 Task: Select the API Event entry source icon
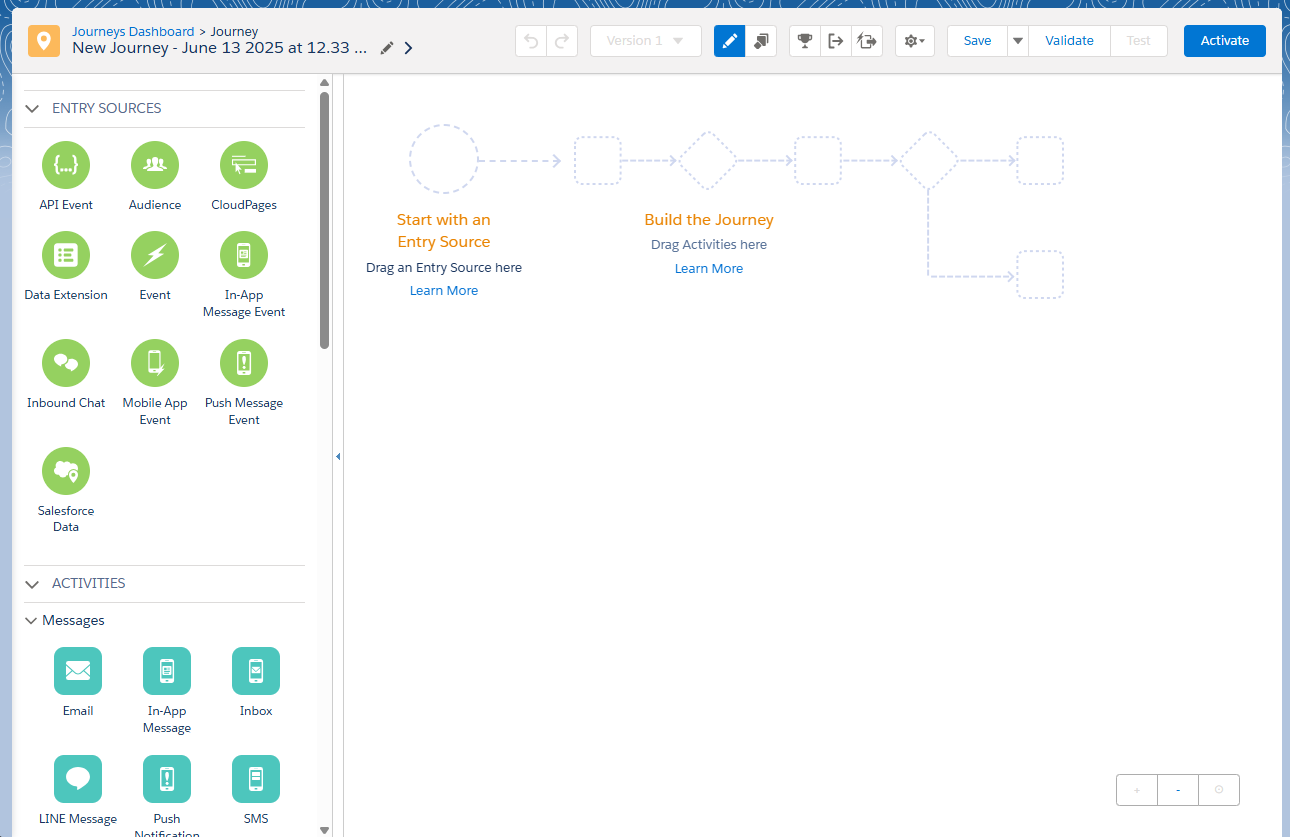66,165
